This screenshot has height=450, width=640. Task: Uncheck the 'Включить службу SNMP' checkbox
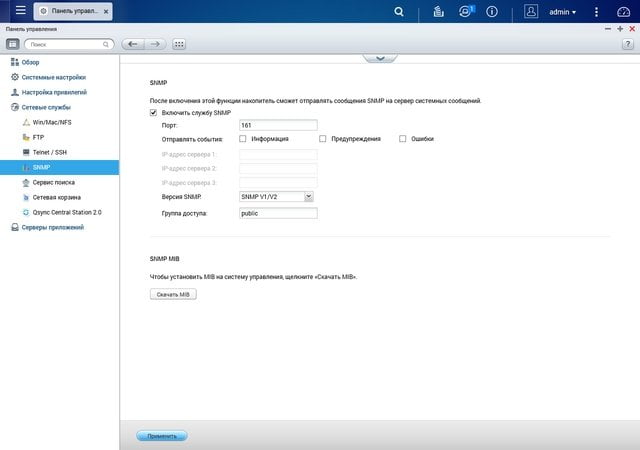153,113
